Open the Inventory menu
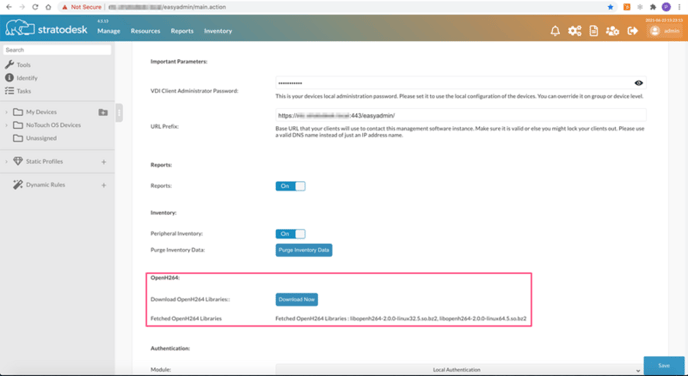The height and width of the screenshot is (376, 688). (218, 31)
